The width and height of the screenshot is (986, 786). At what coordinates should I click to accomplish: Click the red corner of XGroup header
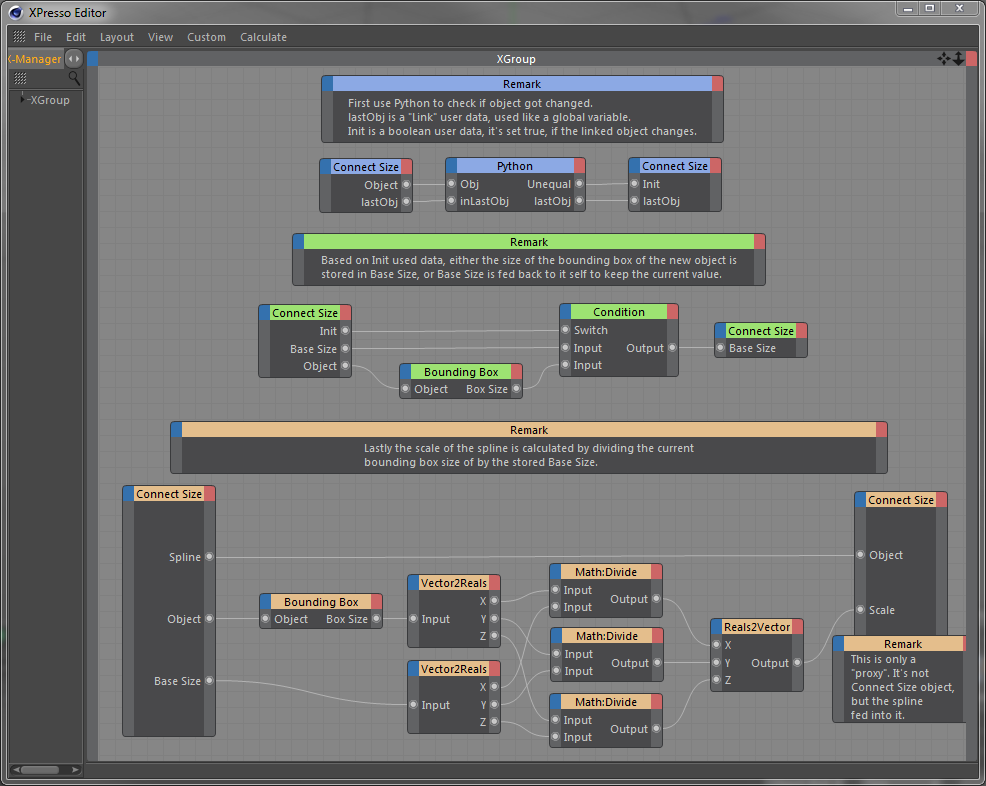point(971,59)
